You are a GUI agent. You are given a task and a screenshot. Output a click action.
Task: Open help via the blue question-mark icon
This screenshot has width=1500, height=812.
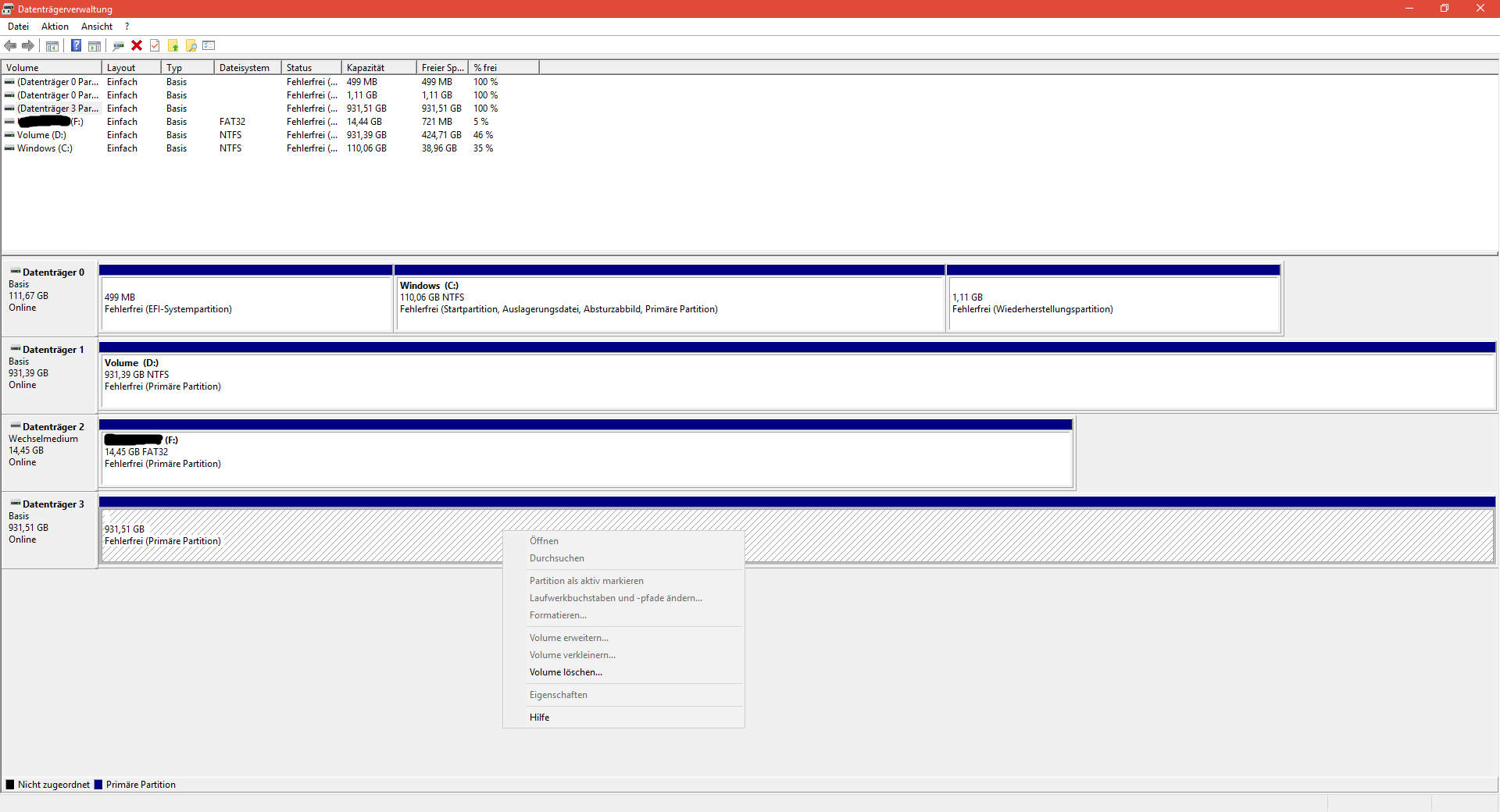click(77, 45)
